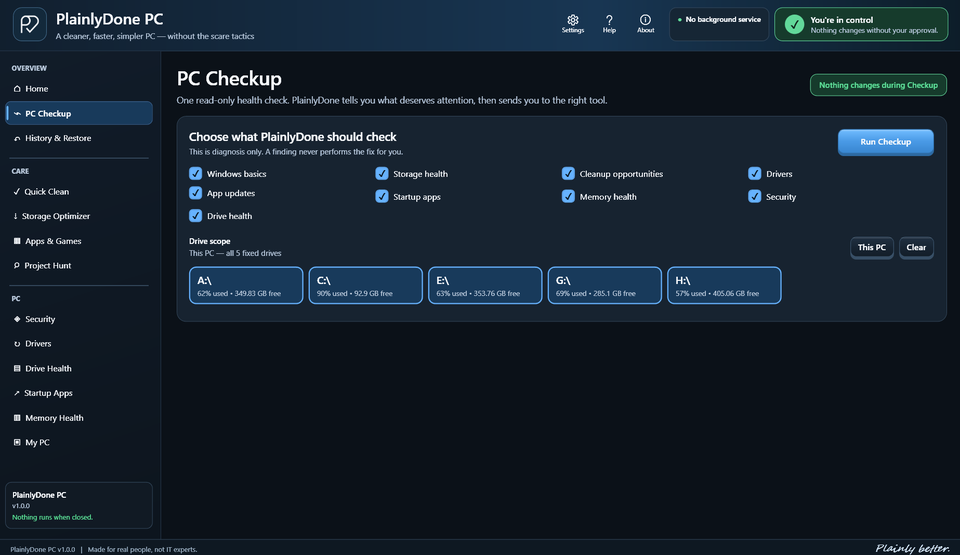This screenshot has width=960, height=555.
Task: Click the green checkmark control icon
Action: click(x=794, y=25)
